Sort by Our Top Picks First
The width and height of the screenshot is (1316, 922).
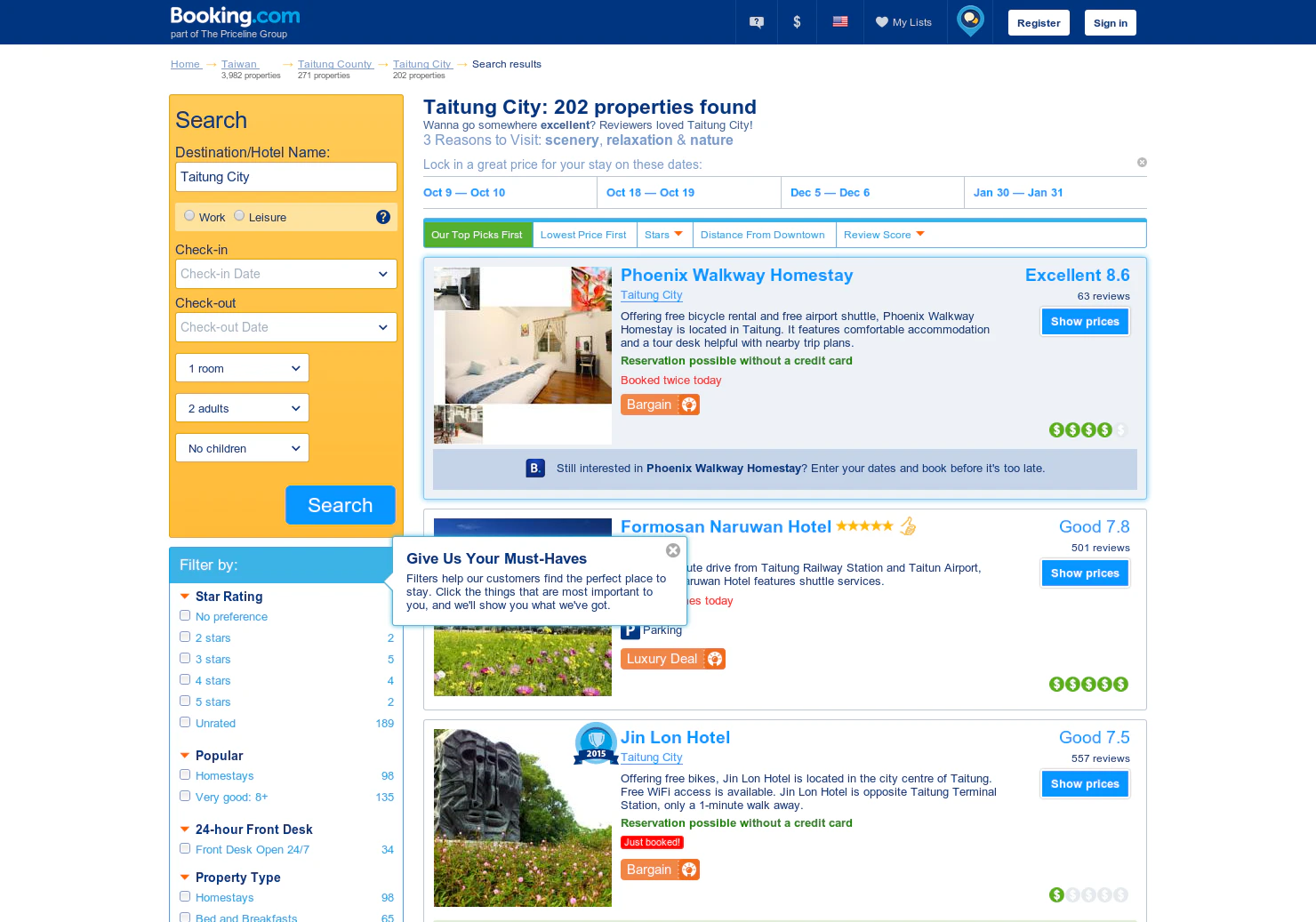coord(477,235)
